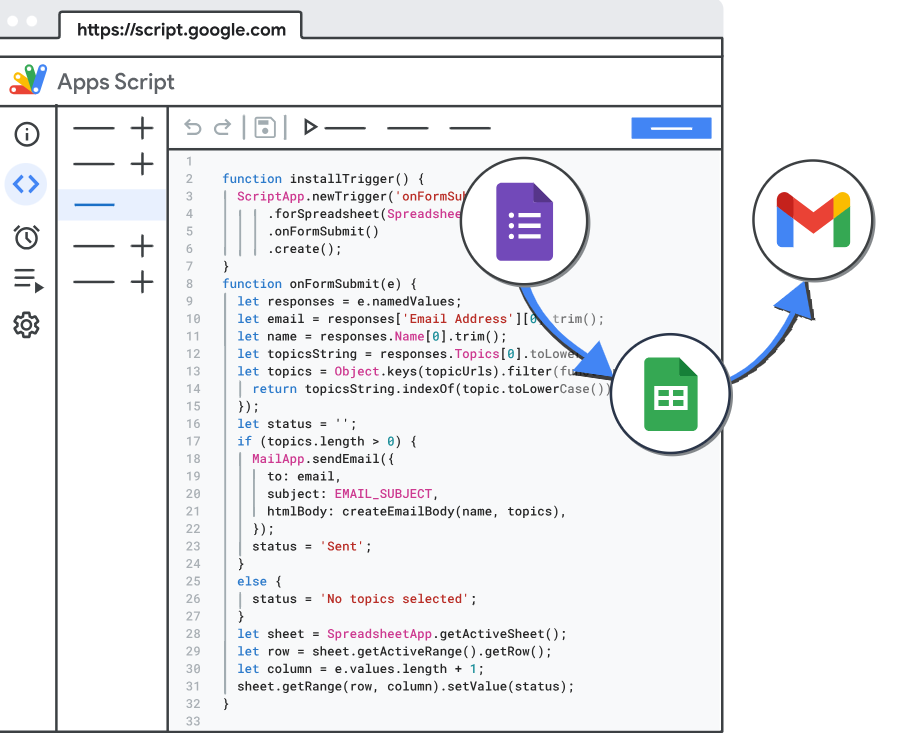Click the purple Google Forms icon
The height and width of the screenshot is (744, 905).
point(524,222)
